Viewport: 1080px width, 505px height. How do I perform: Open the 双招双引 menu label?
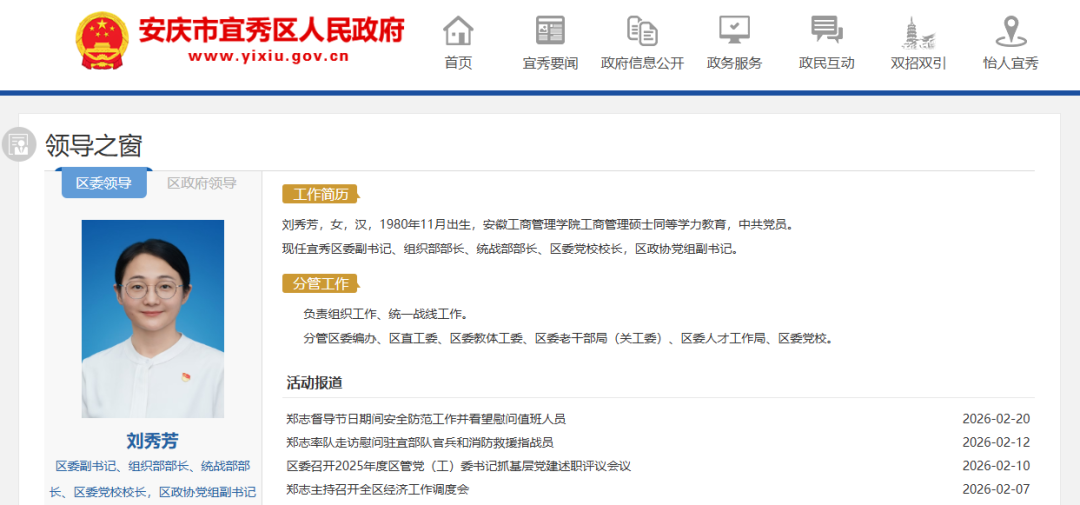click(918, 63)
